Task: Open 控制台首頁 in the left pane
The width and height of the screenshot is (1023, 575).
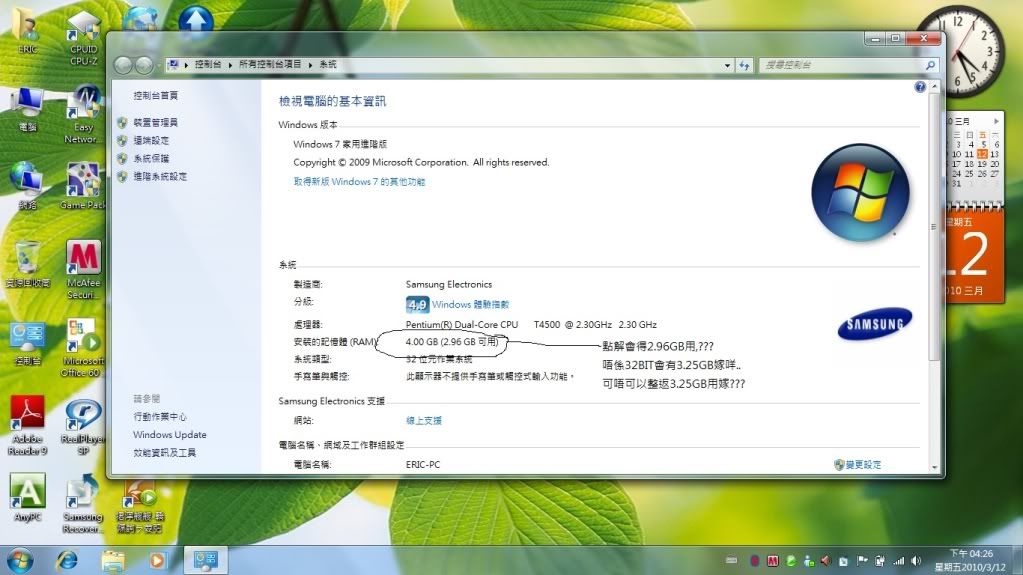Action: [x=155, y=95]
